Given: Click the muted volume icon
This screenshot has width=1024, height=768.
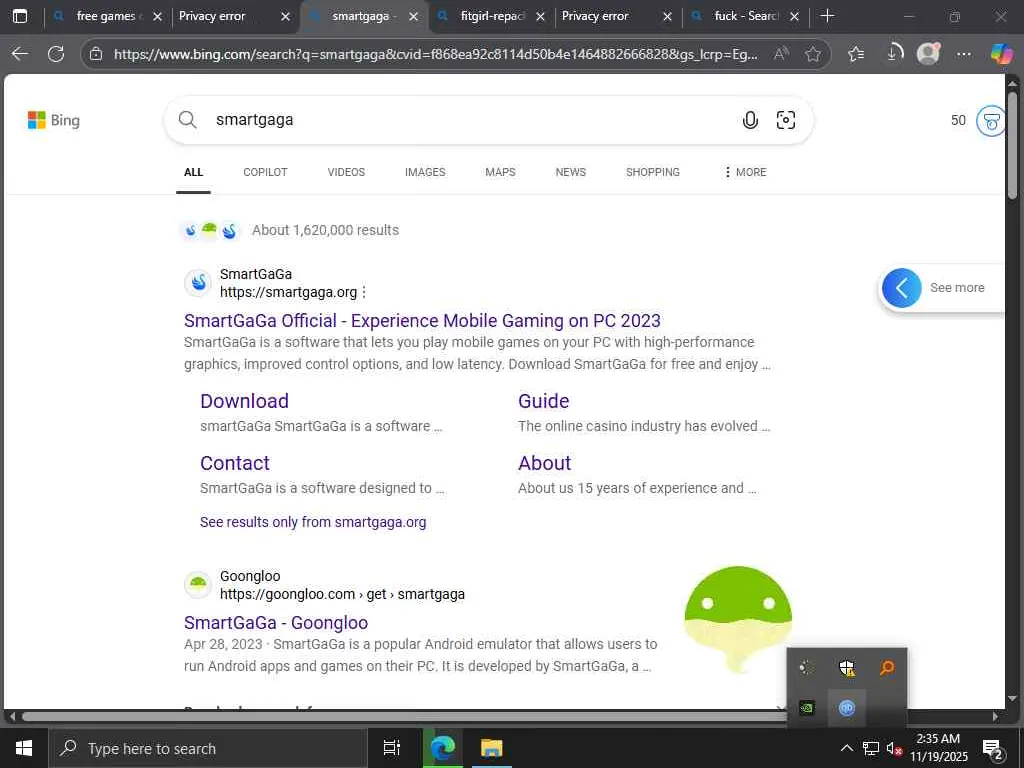Looking at the screenshot, I should 894,749.
